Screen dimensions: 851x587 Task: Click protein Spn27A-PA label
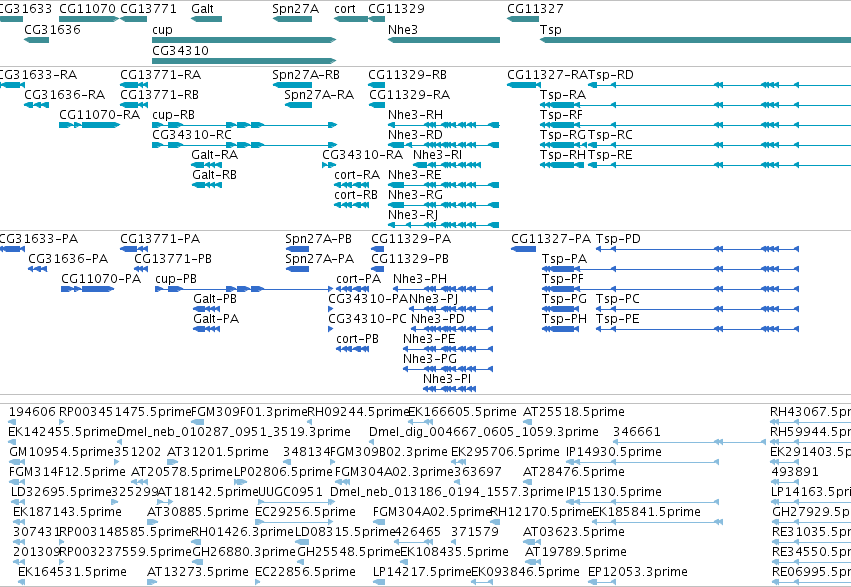click(x=320, y=259)
